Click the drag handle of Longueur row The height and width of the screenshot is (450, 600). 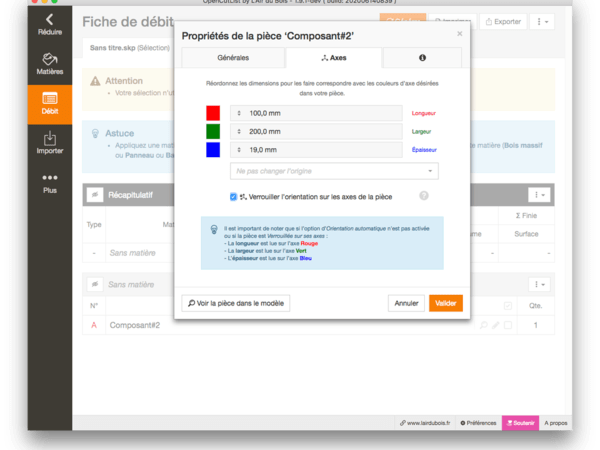tap(239, 113)
